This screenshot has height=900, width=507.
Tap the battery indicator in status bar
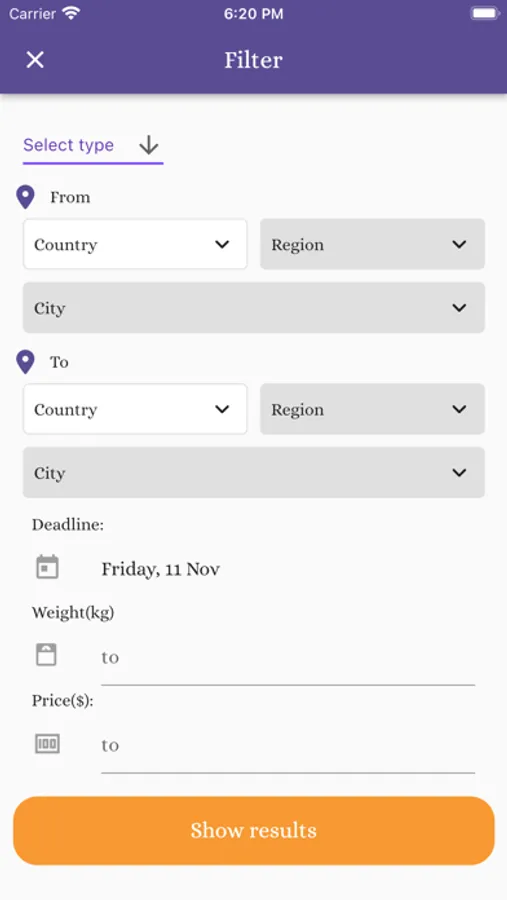[x=485, y=13]
